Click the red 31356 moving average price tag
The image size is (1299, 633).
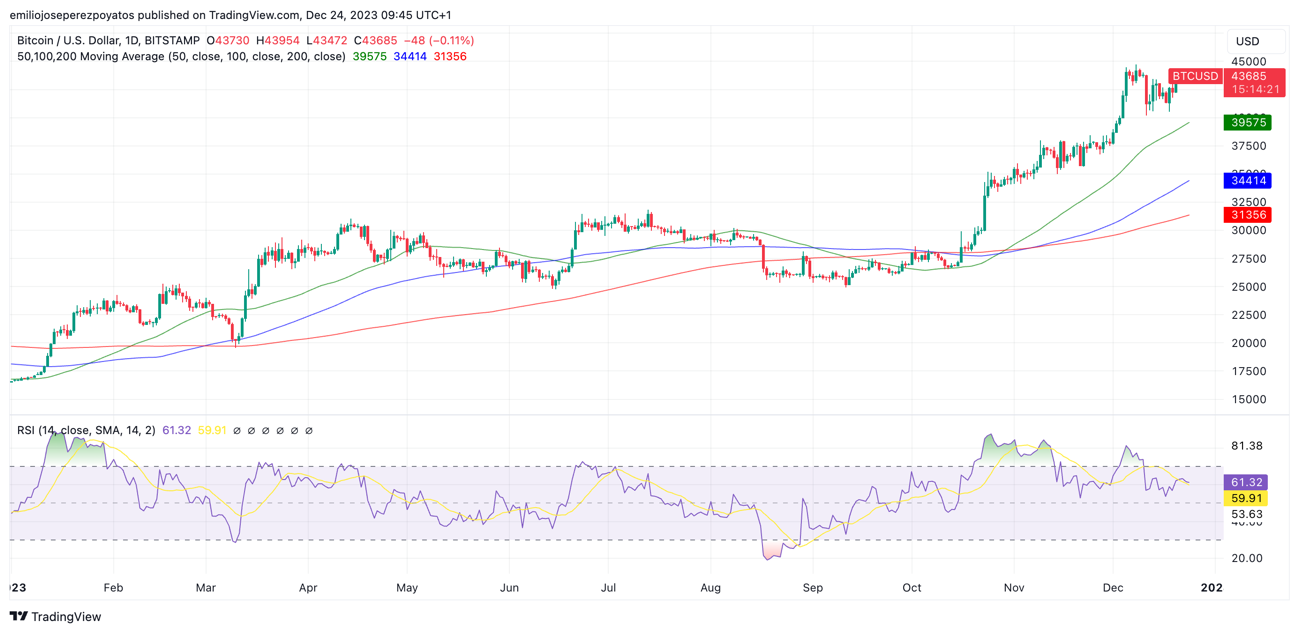tap(1247, 215)
